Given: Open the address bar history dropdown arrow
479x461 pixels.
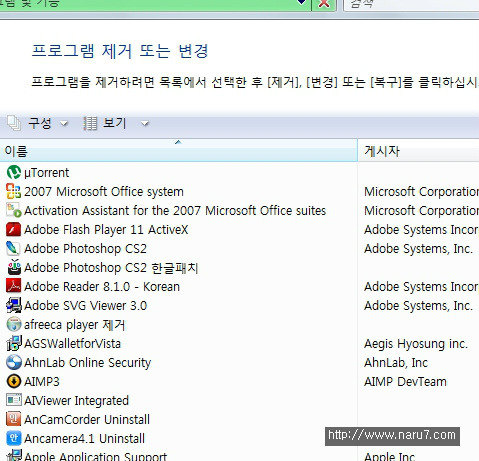Looking at the screenshot, I should click(x=302, y=3).
